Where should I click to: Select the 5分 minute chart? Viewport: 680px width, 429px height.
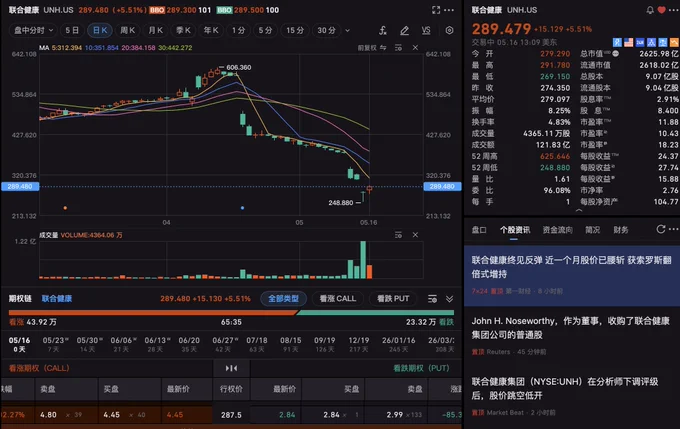pos(265,30)
